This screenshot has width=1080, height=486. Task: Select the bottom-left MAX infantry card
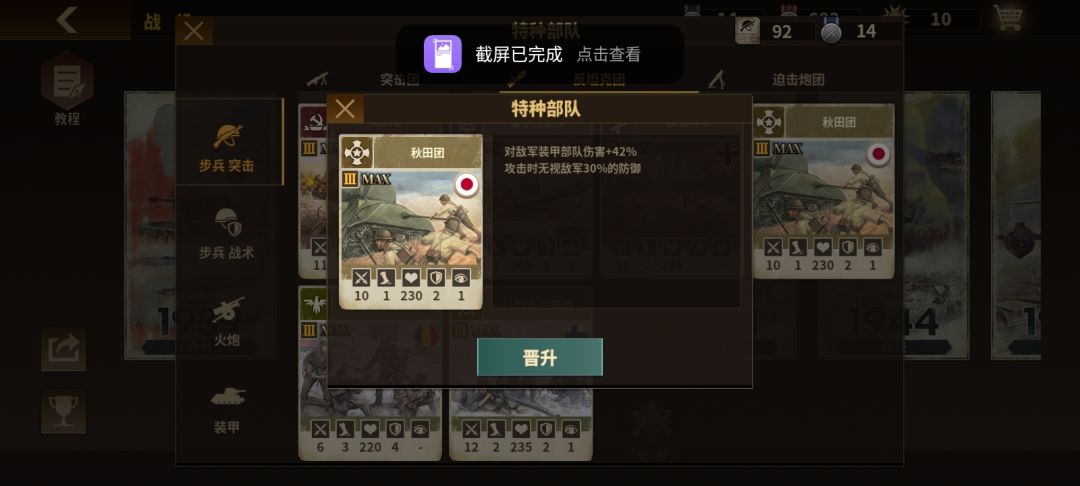coord(370,373)
